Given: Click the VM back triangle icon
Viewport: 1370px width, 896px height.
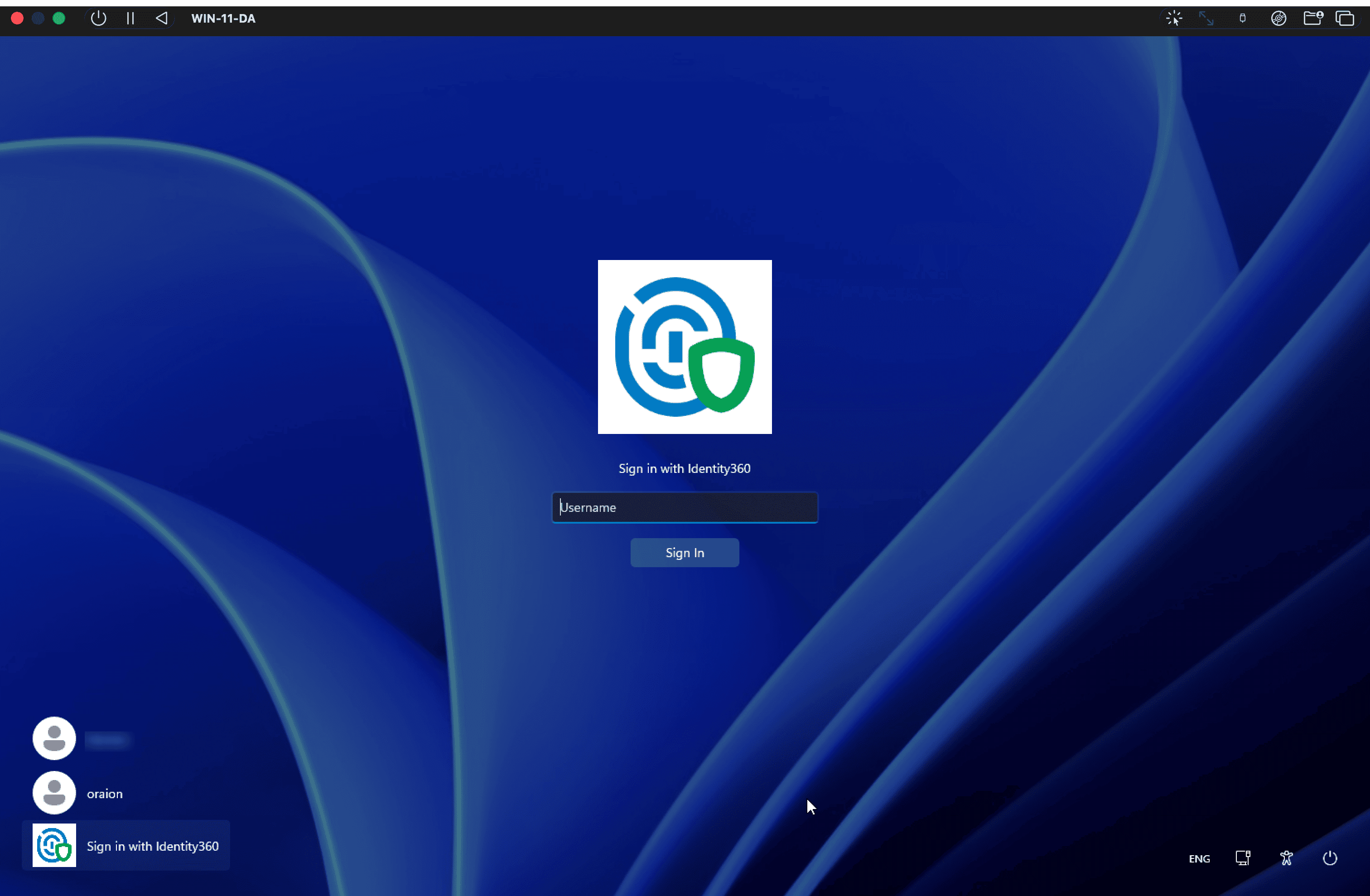Looking at the screenshot, I should tap(162, 19).
